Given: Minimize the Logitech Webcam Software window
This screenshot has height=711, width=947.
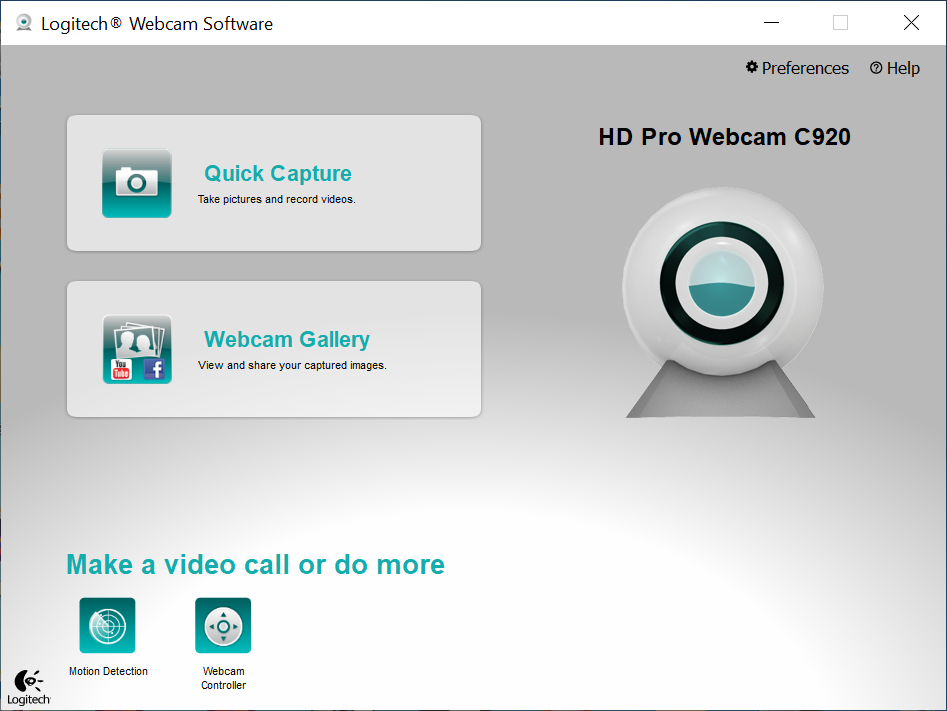Looking at the screenshot, I should [771, 23].
